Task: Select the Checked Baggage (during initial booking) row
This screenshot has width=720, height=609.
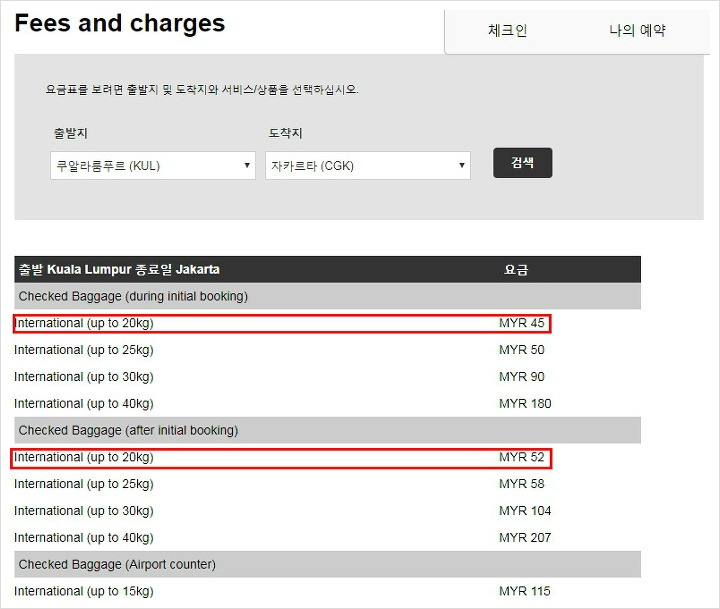Action: pyautogui.click(x=327, y=296)
